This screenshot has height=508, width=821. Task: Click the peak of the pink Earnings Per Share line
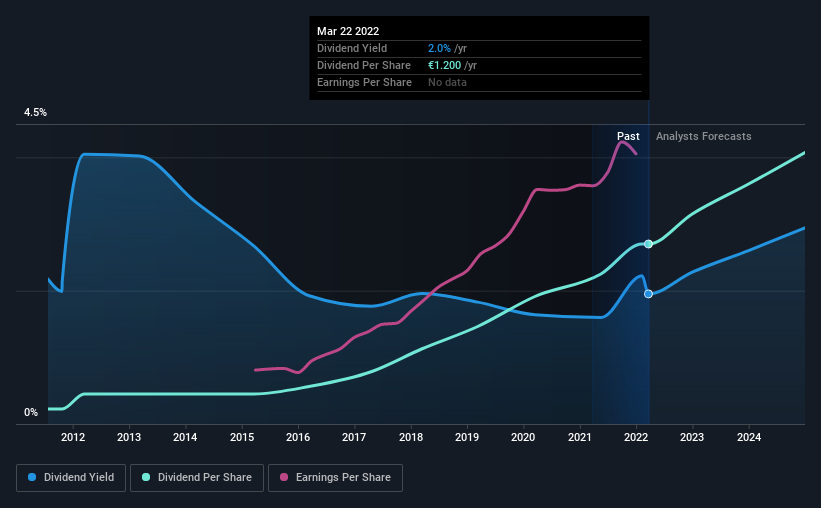[x=622, y=141]
